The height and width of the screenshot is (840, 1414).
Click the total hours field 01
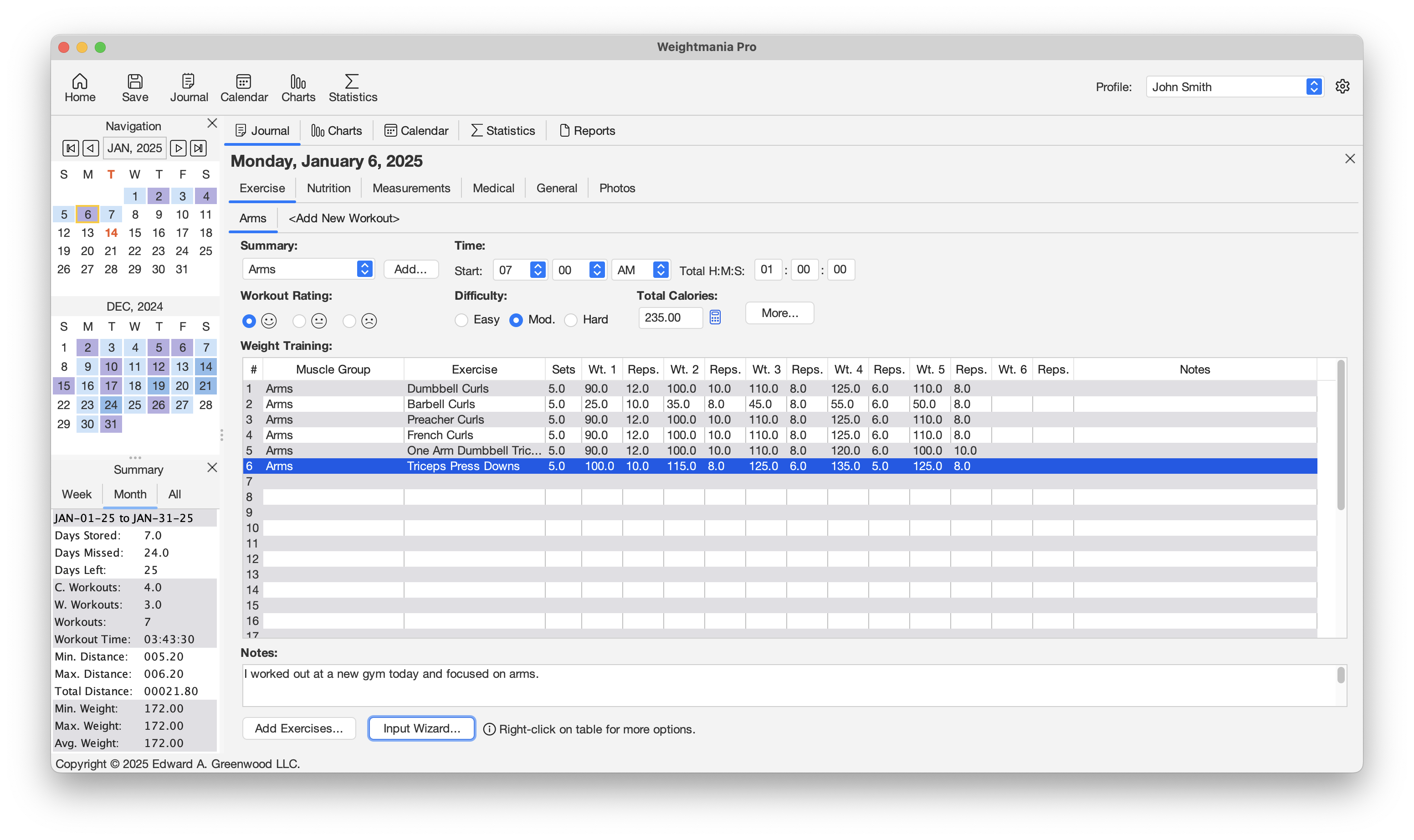click(768, 269)
